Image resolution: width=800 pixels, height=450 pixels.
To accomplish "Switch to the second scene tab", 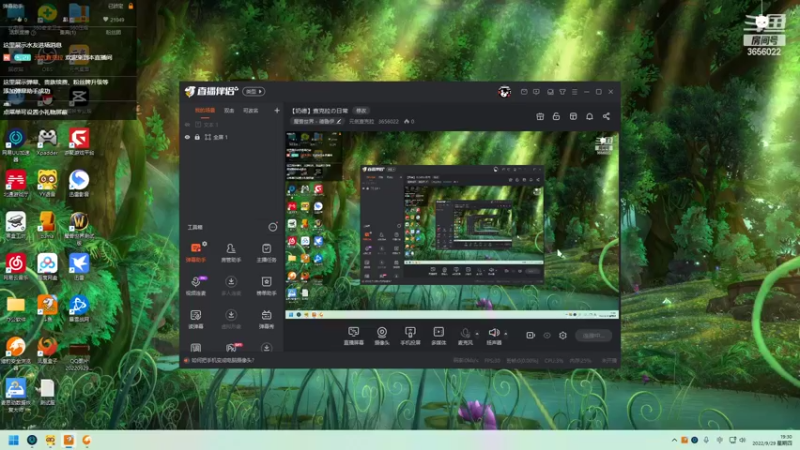I will (x=229, y=111).
